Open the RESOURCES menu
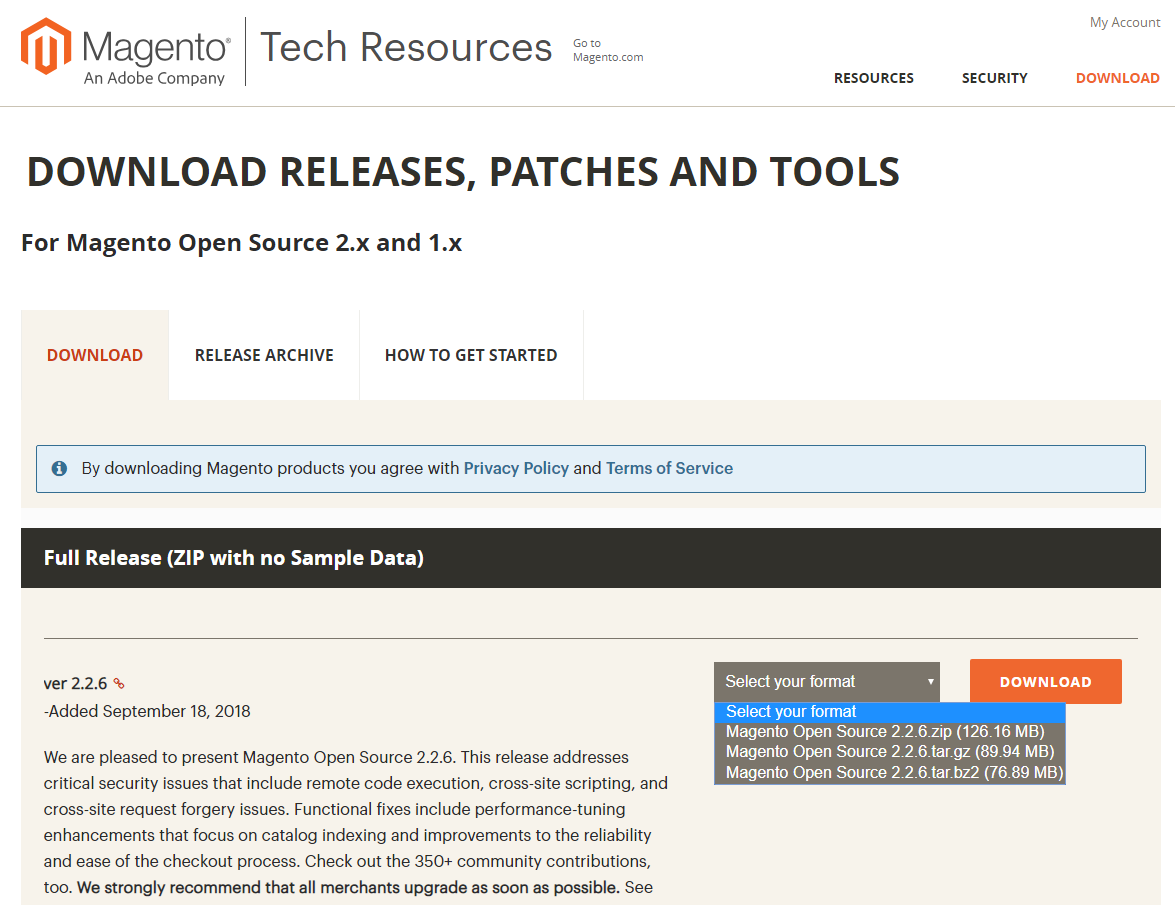The image size is (1175, 905). [x=874, y=78]
